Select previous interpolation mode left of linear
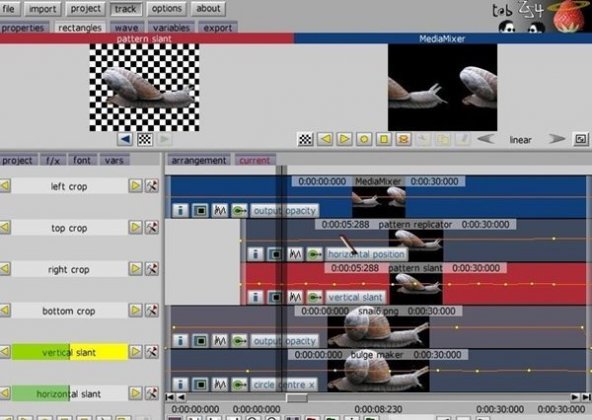Image resolution: width=592 pixels, height=420 pixels. tap(486, 139)
